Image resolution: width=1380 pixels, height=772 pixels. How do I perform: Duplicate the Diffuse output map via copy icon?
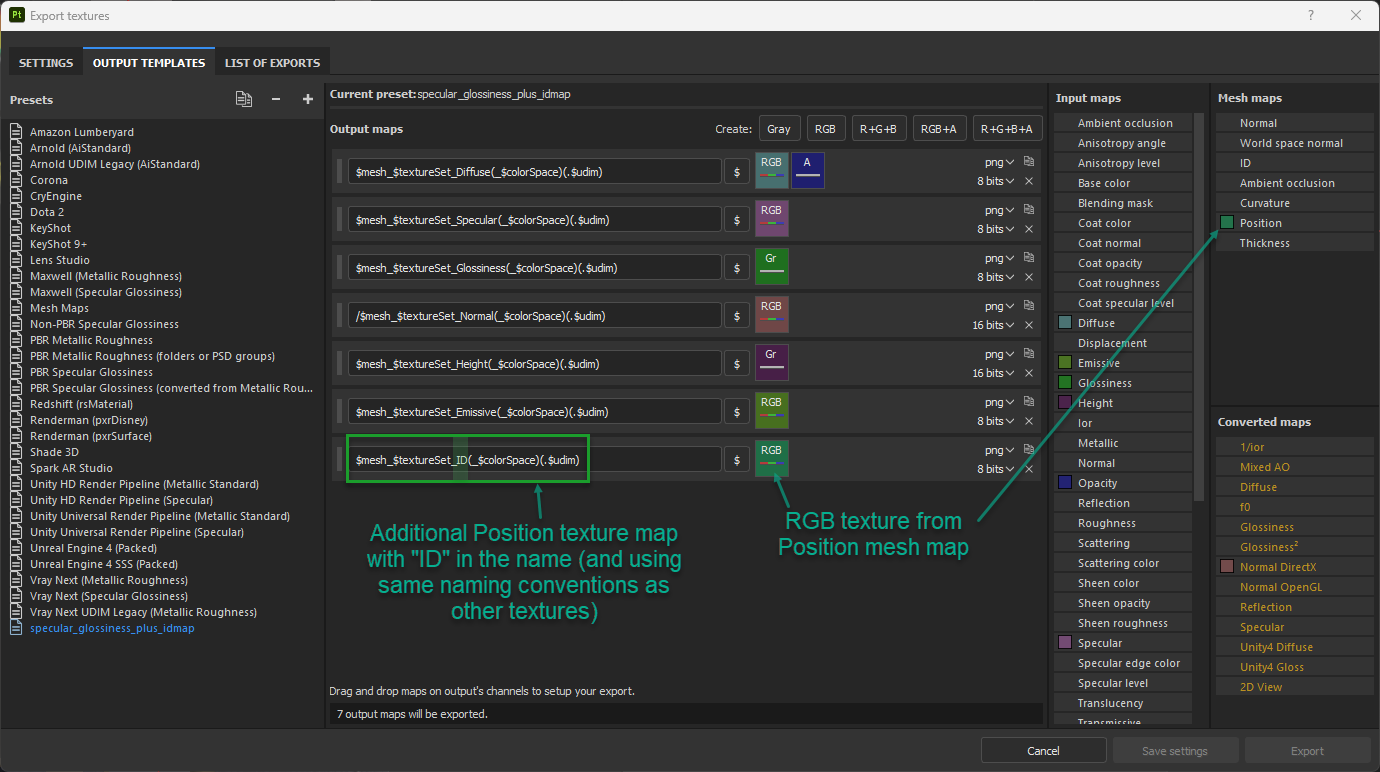(1029, 161)
